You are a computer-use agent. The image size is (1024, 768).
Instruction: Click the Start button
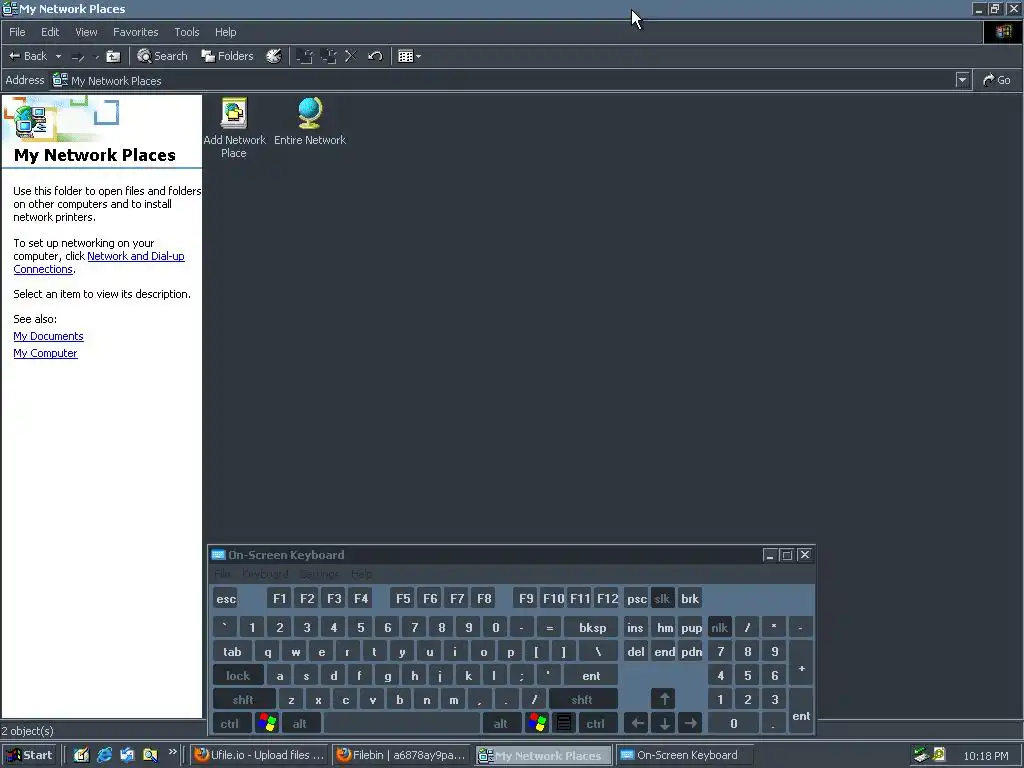coord(29,755)
